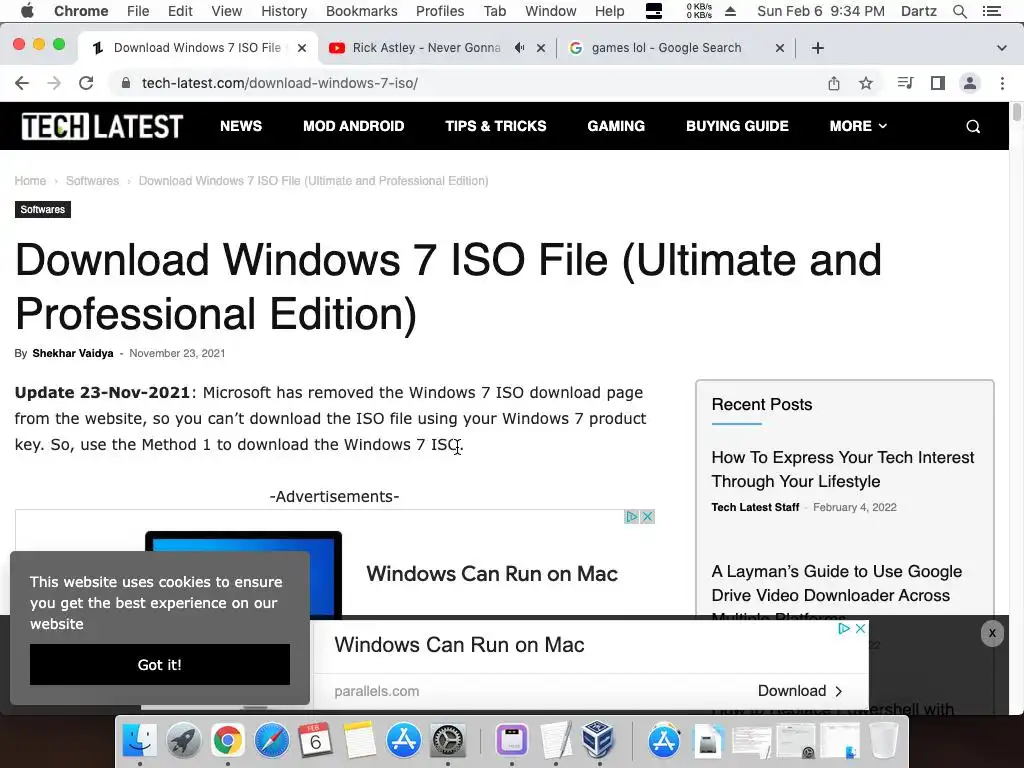Close the Rick Astley tab
Image resolution: width=1024 pixels, height=768 pixels.
tap(541, 48)
